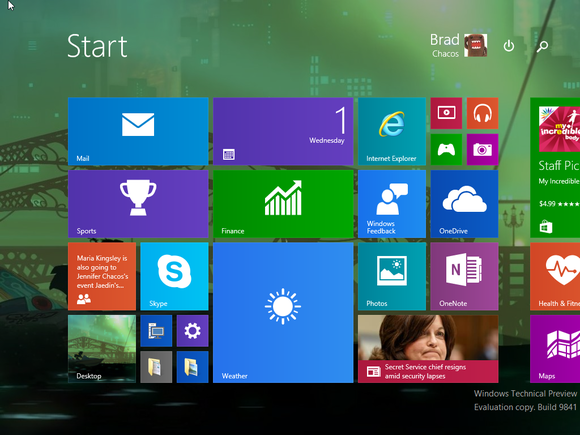Open the Photos tile
Image resolution: width=580 pixels, height=435 pixels.
392,276
